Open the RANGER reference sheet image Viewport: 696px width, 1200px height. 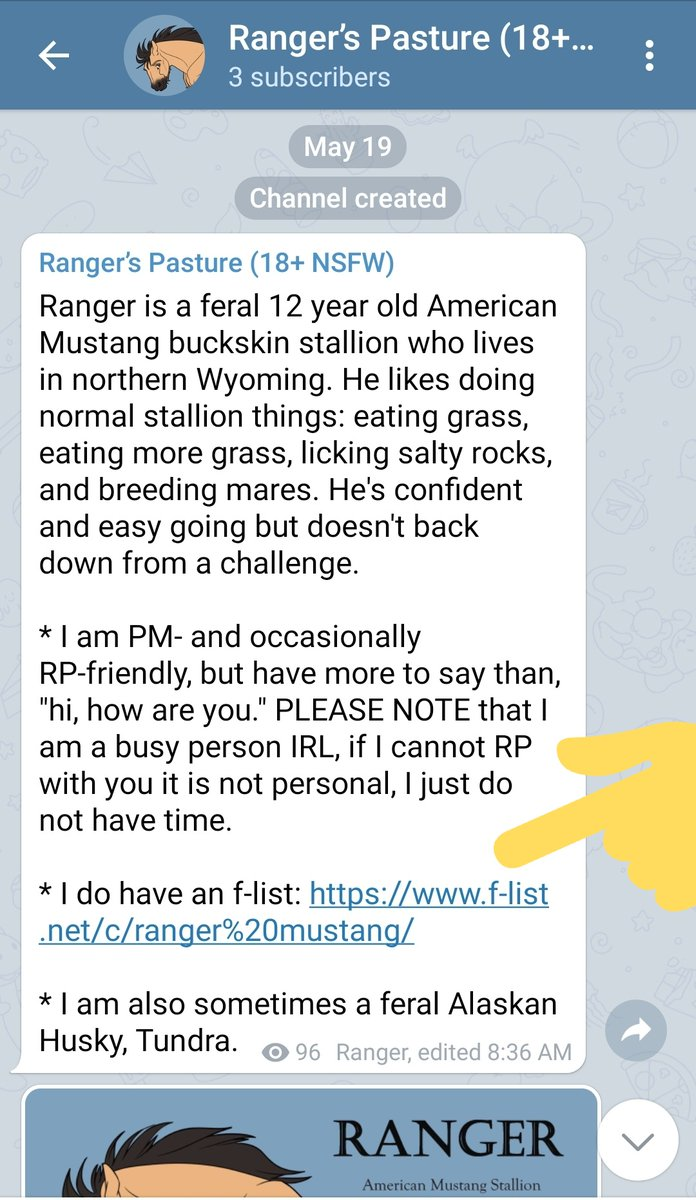point(311,1143)
